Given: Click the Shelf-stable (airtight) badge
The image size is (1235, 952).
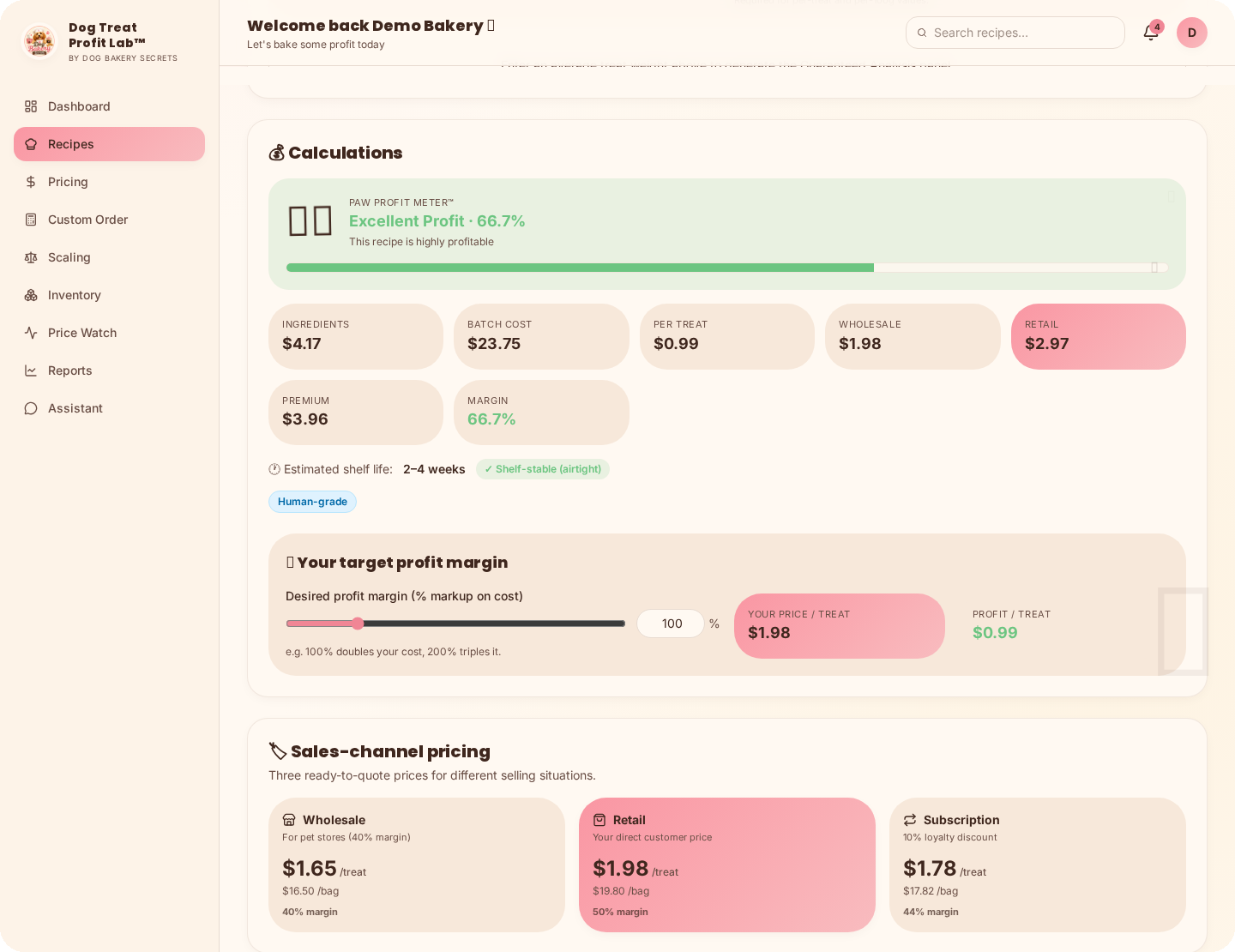Looking at the screenshot, I should (x=543, y=469).
